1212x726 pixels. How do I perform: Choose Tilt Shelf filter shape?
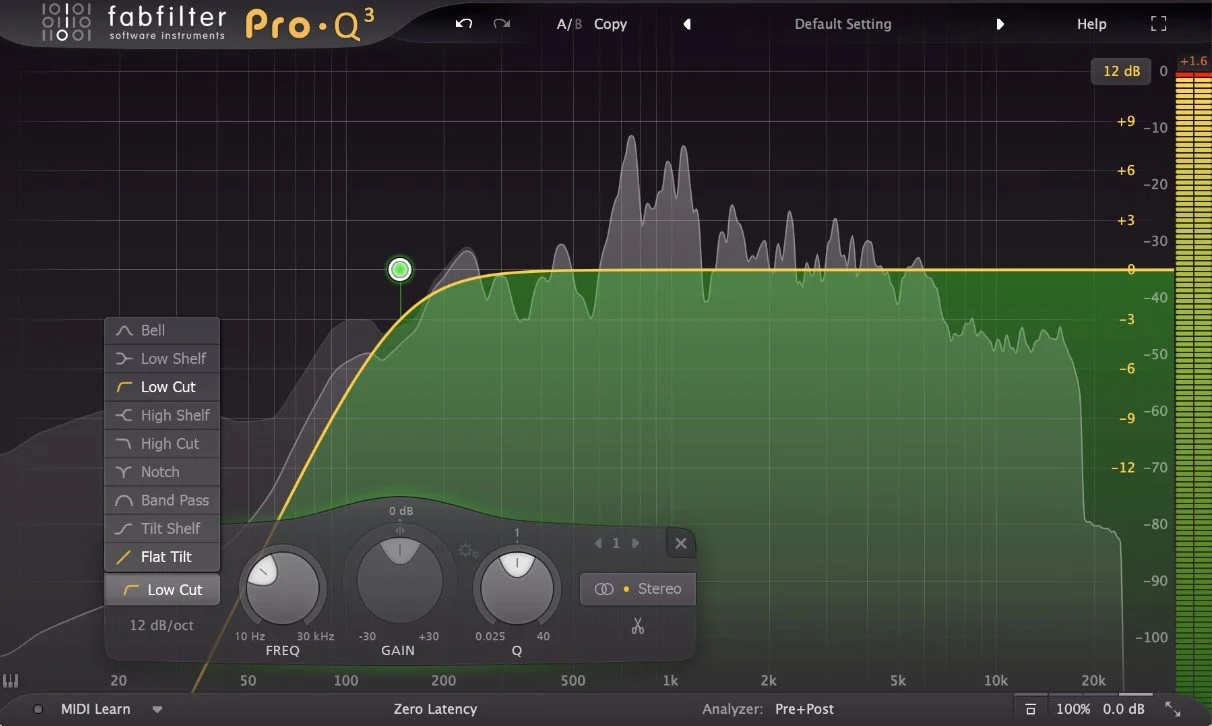162,528
